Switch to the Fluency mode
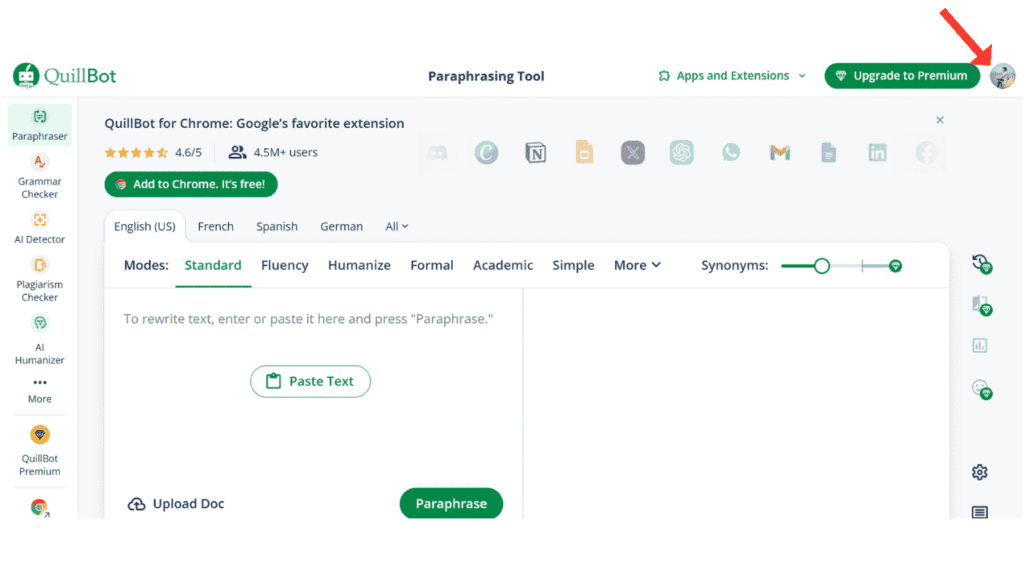Screen dimensions: 1024x576 click(x=284, y=266)
